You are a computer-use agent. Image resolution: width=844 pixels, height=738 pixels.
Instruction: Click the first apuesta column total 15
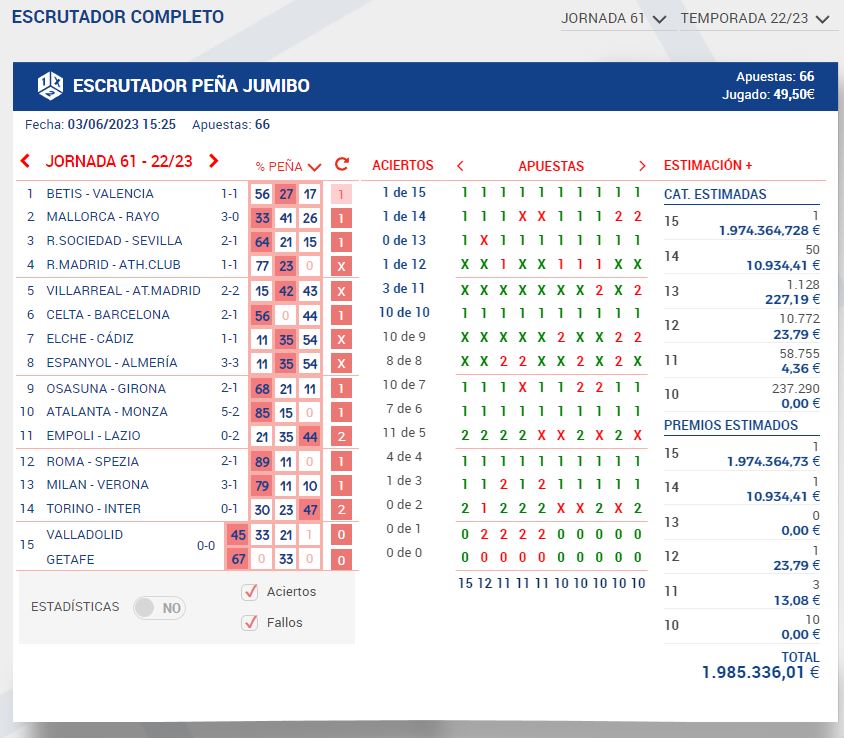465,584
